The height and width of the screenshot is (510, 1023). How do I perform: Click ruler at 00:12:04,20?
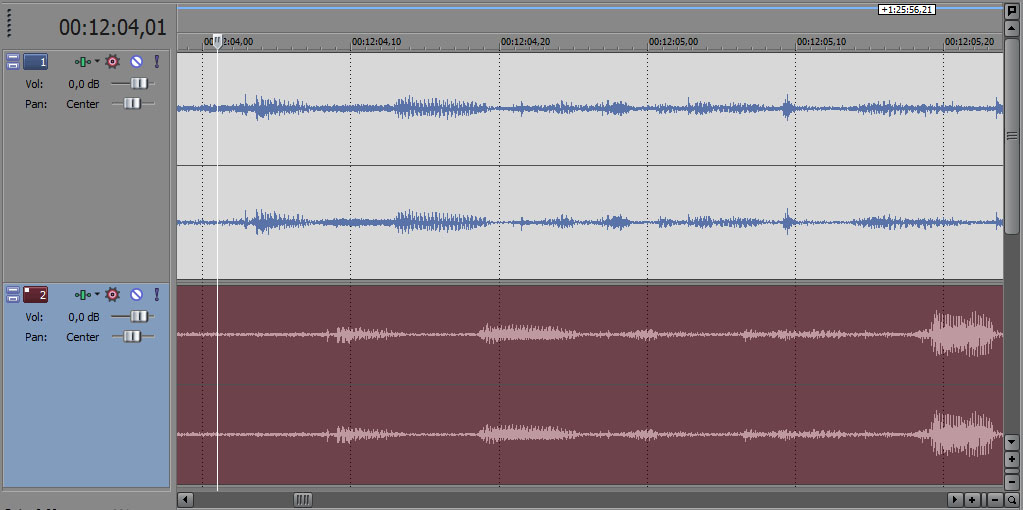coord(525,41)
